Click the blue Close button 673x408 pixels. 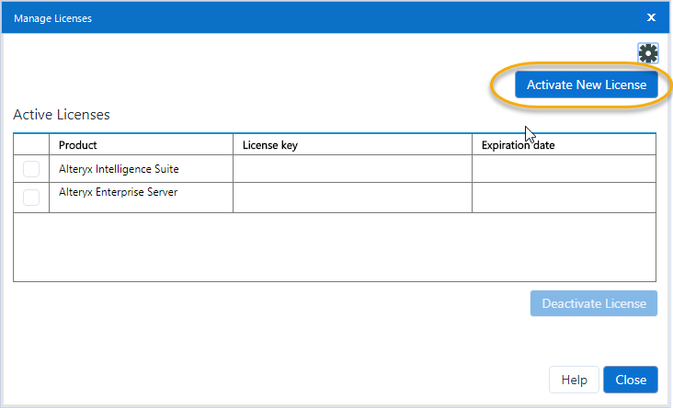(631, 380)
